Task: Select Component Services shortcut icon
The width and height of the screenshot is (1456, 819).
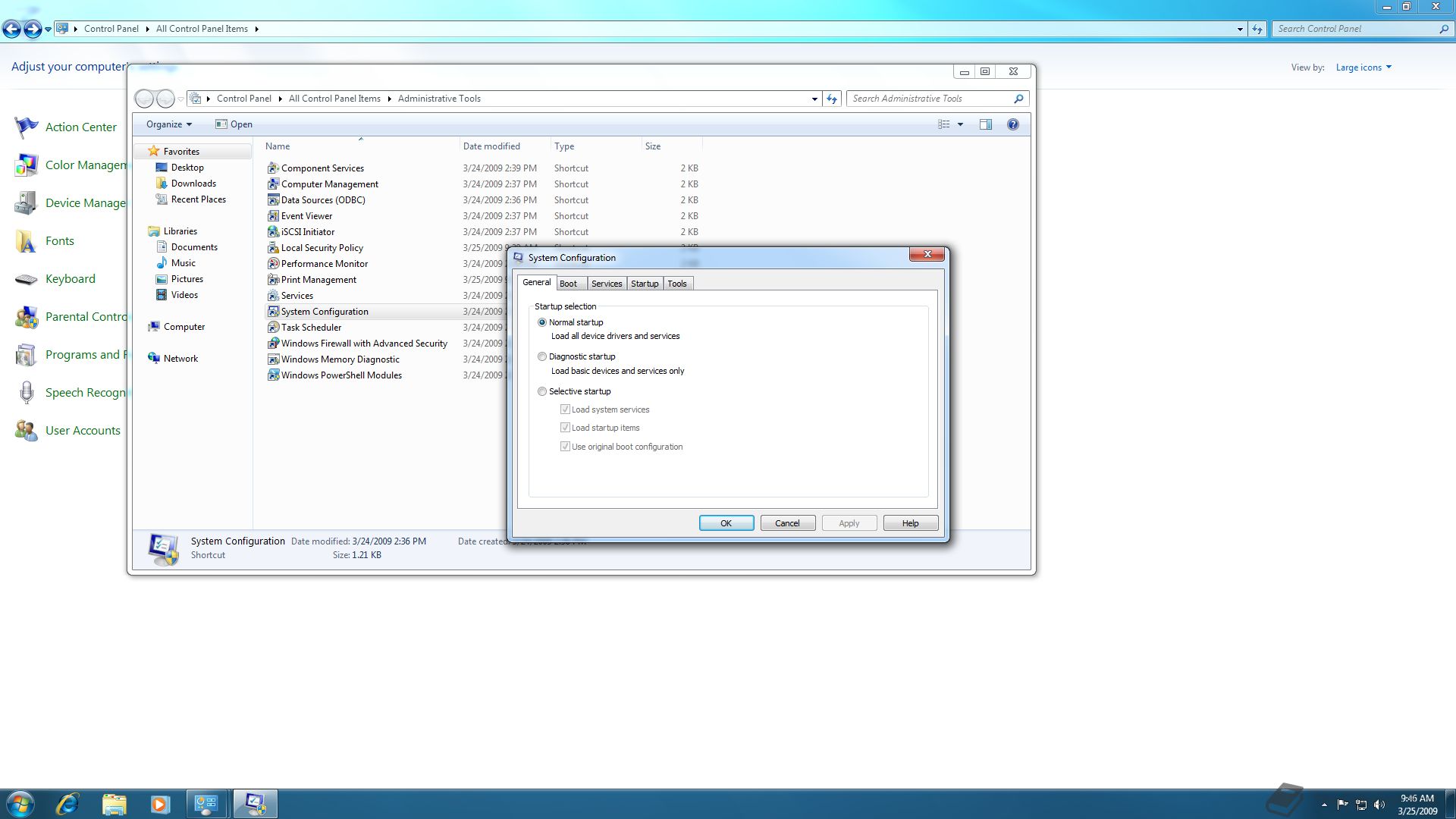Action: [x=273, y=168]
